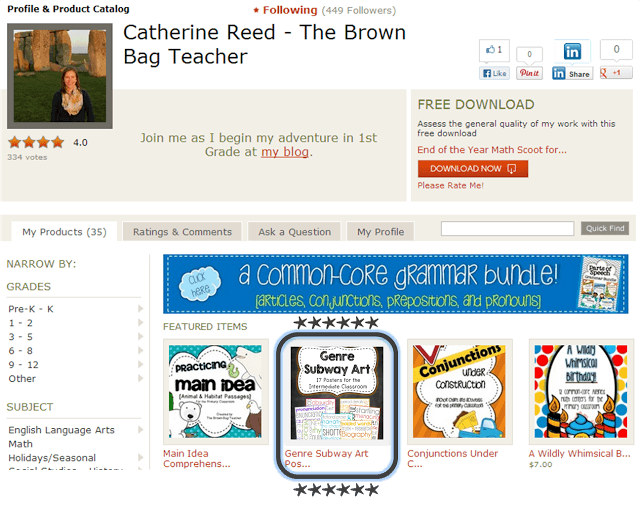This screenshot has width=640, height=513.
Task: Open the My Profile tab
Action: pos(380,232)
